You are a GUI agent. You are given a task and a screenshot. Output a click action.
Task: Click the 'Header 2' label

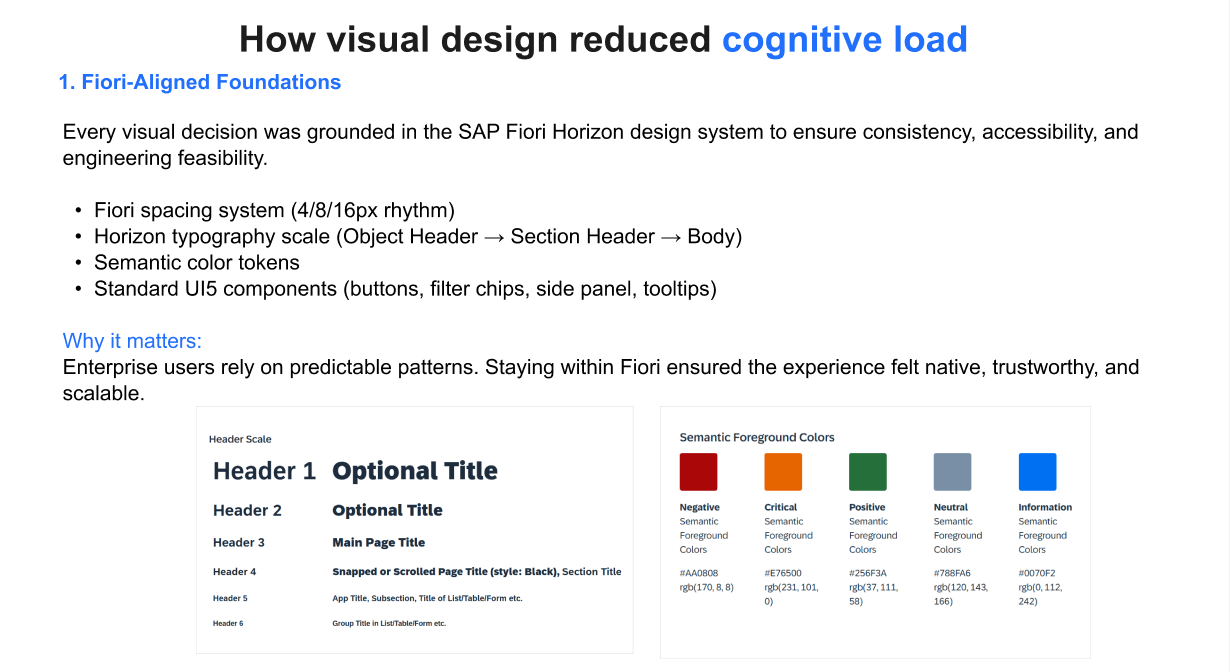click(247, 510)
